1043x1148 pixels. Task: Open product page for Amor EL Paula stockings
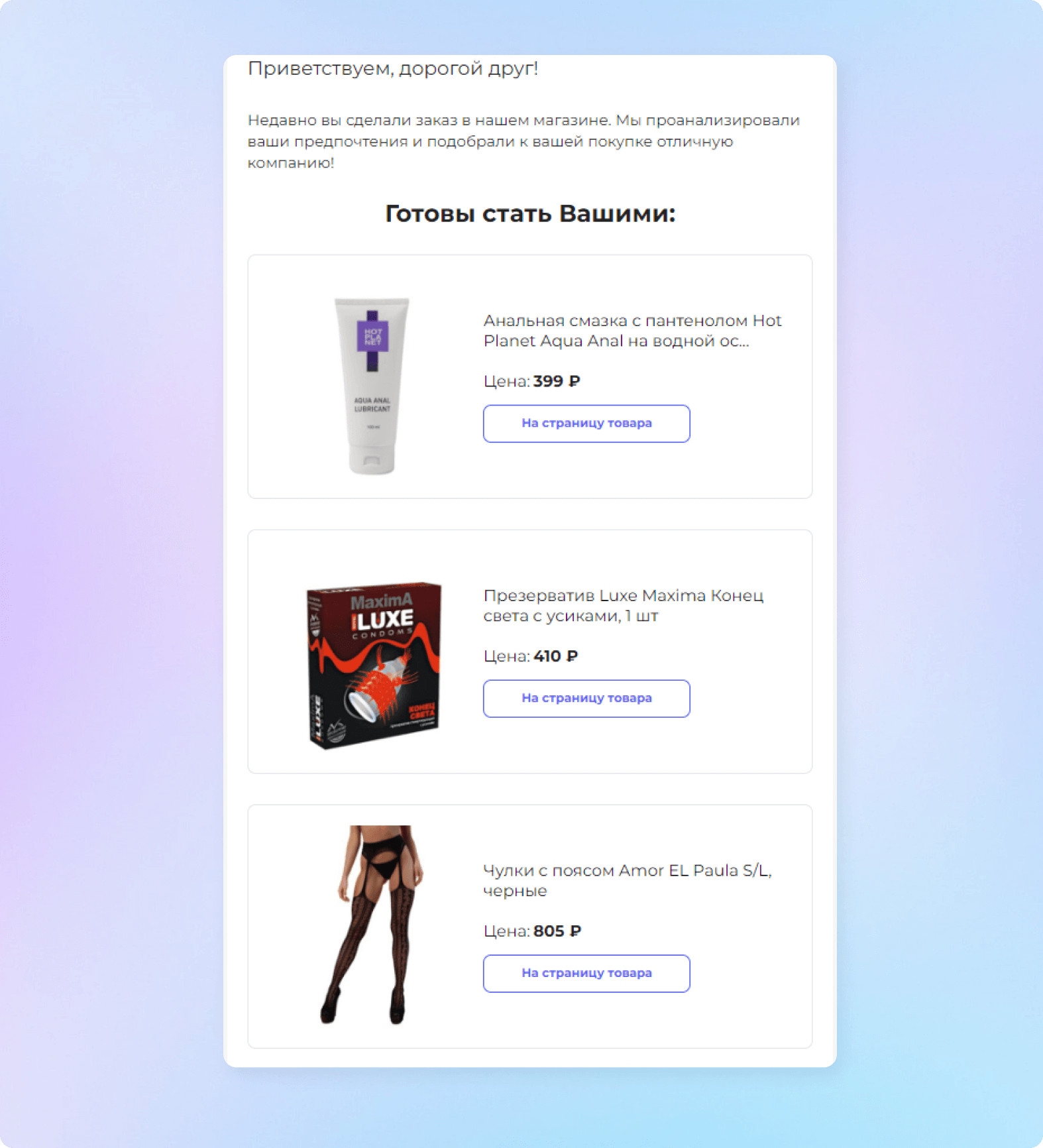pyautogui.click(x=586, y=974)
